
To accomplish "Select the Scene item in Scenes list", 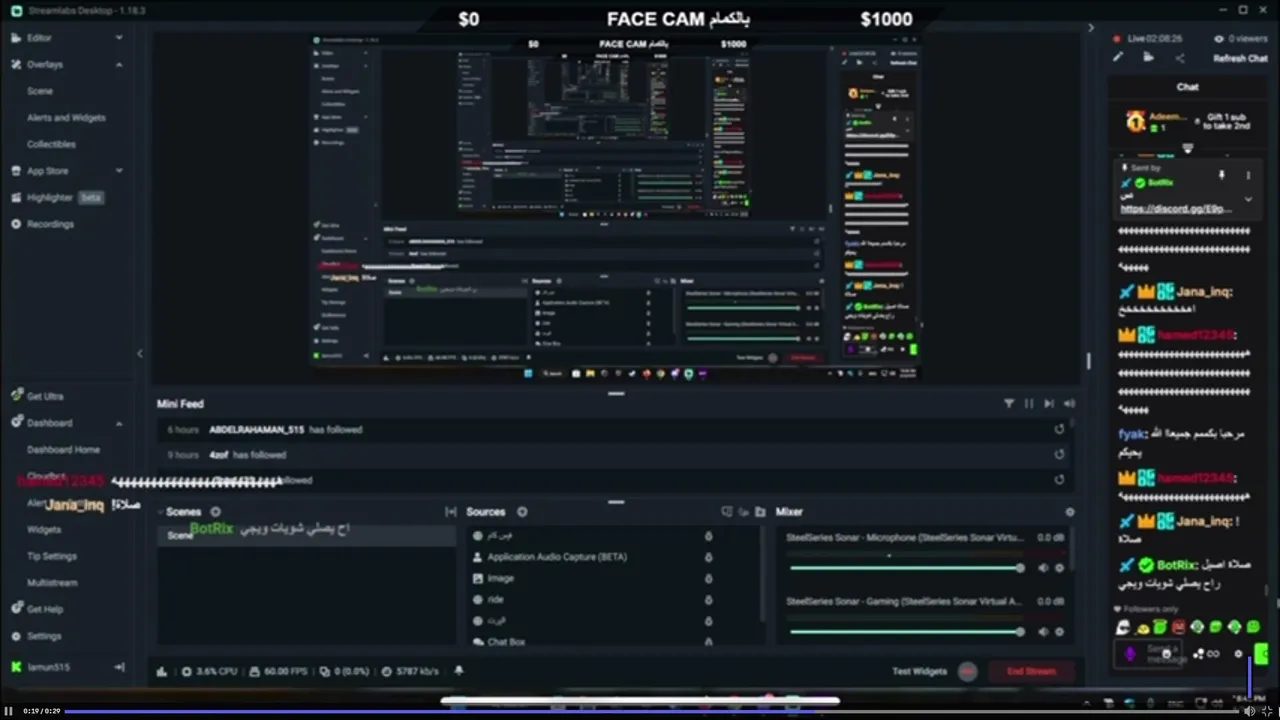I will point(307,536).
